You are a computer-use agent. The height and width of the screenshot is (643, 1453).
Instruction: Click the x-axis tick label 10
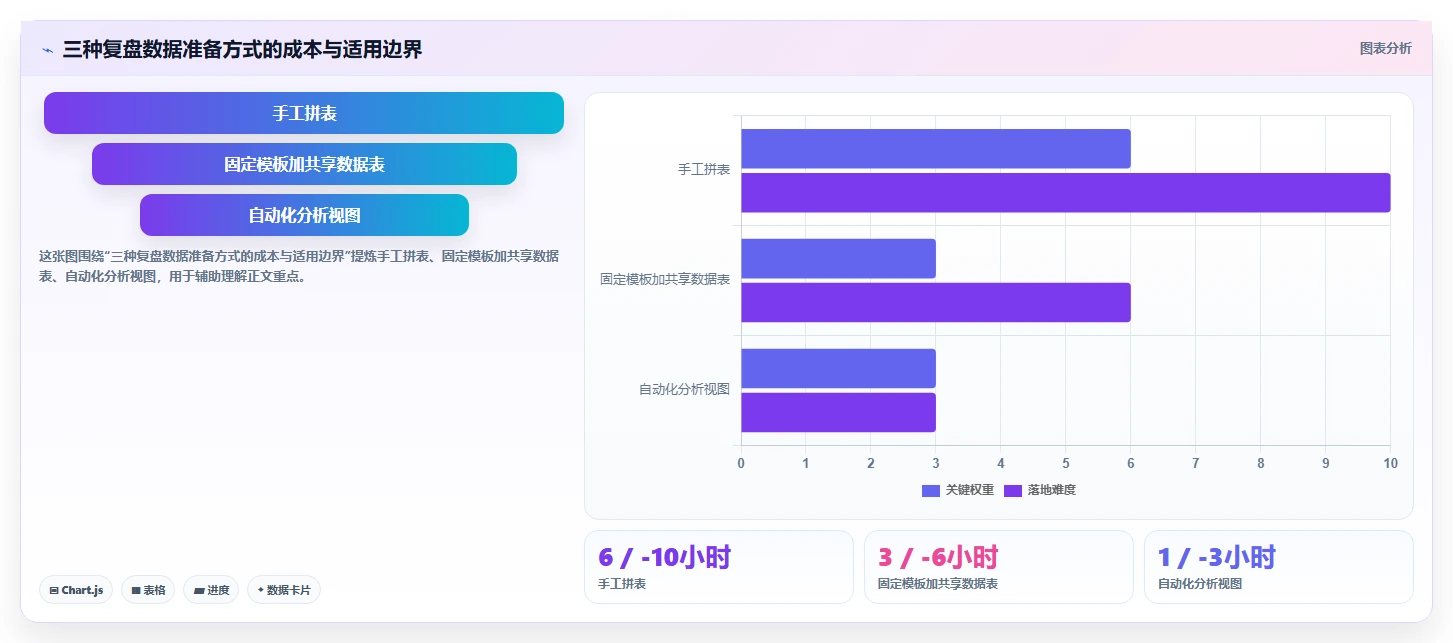point(1390,463)
